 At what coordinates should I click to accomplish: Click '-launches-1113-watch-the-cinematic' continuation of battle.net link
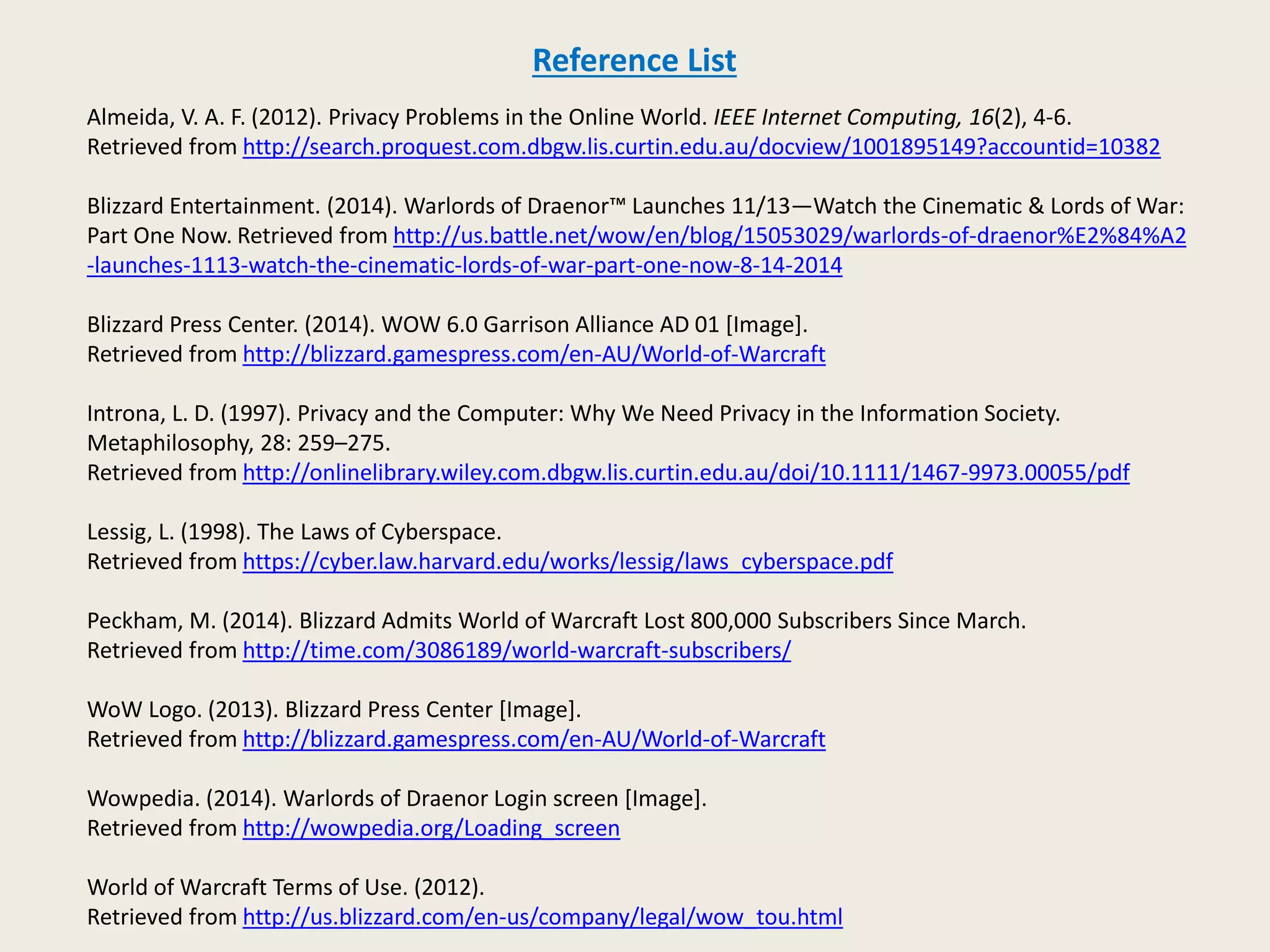(x=464, y=265)
